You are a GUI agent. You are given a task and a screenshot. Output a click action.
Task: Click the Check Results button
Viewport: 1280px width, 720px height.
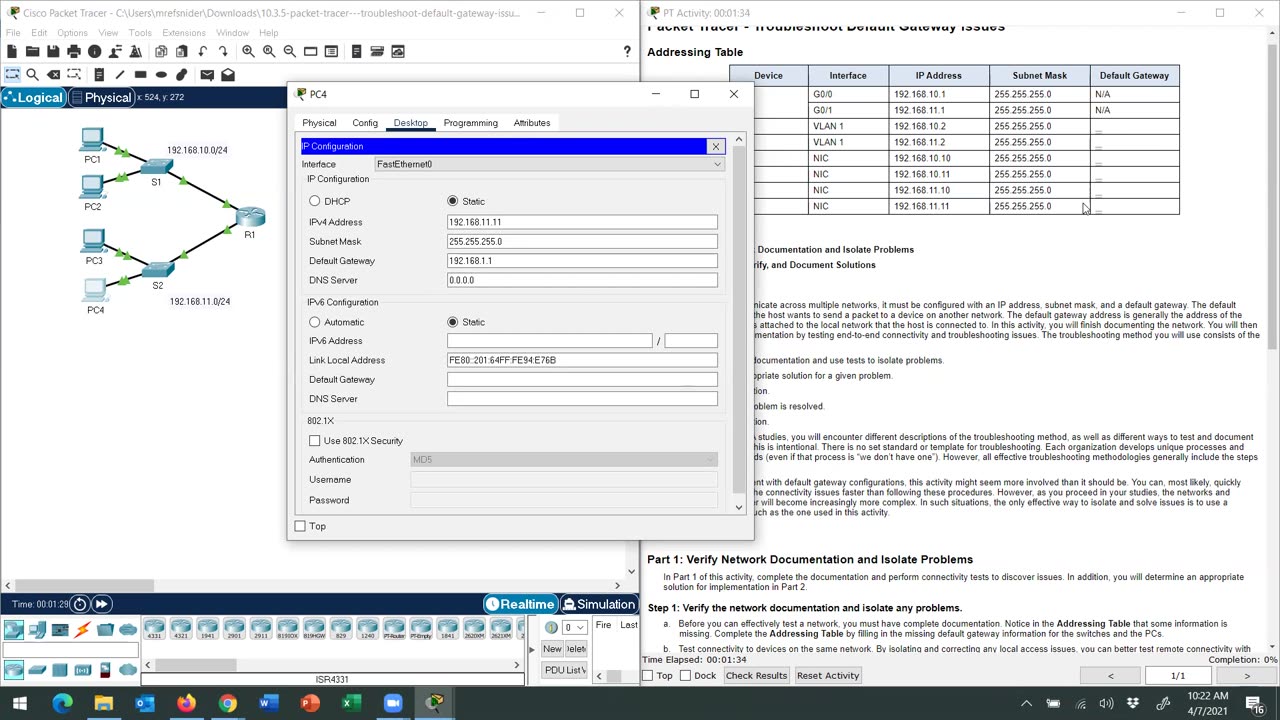coord(756,676)
